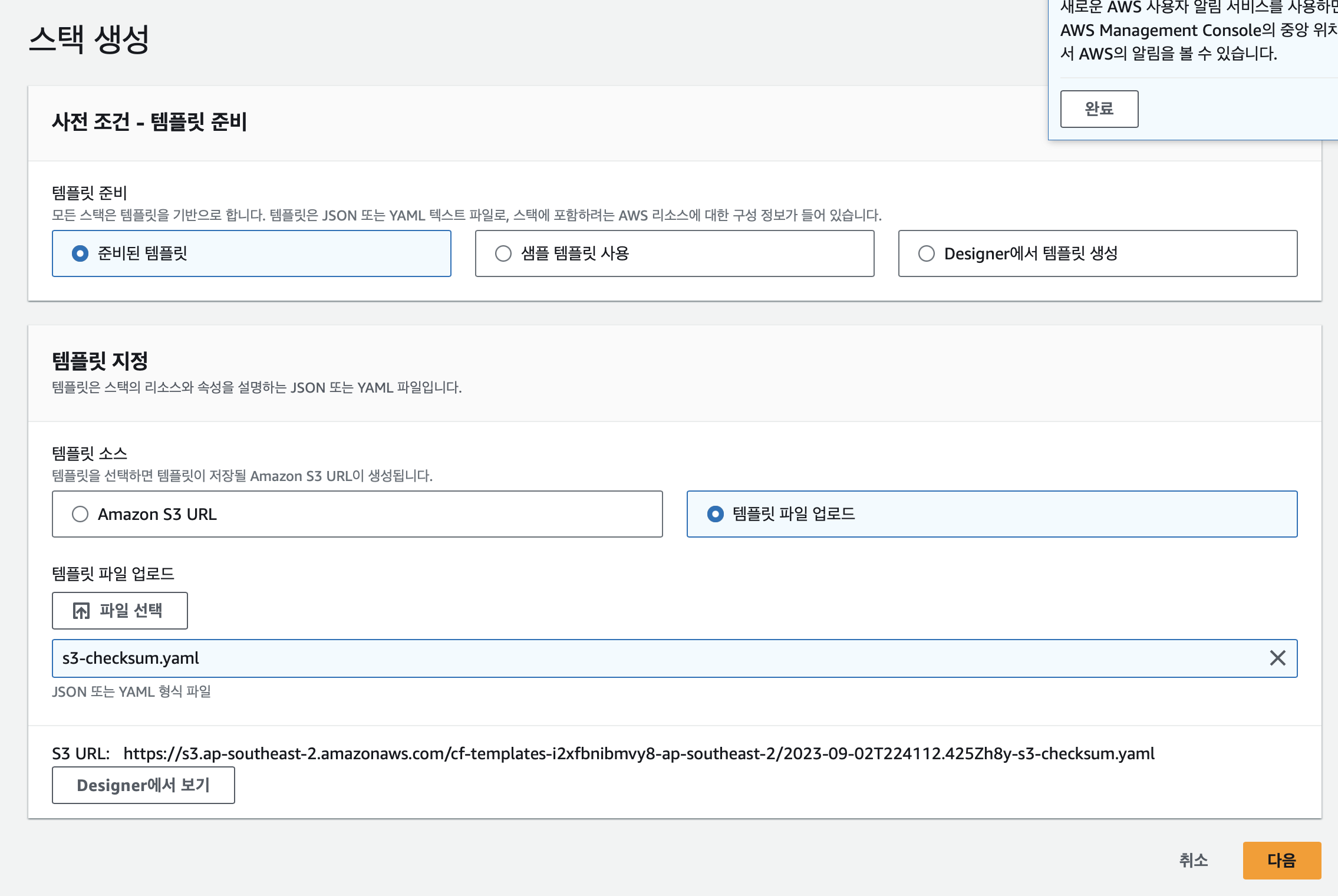Proceed with the orange 다음 button
Screen dimensions: 1338x896
tap(1281, 861)
